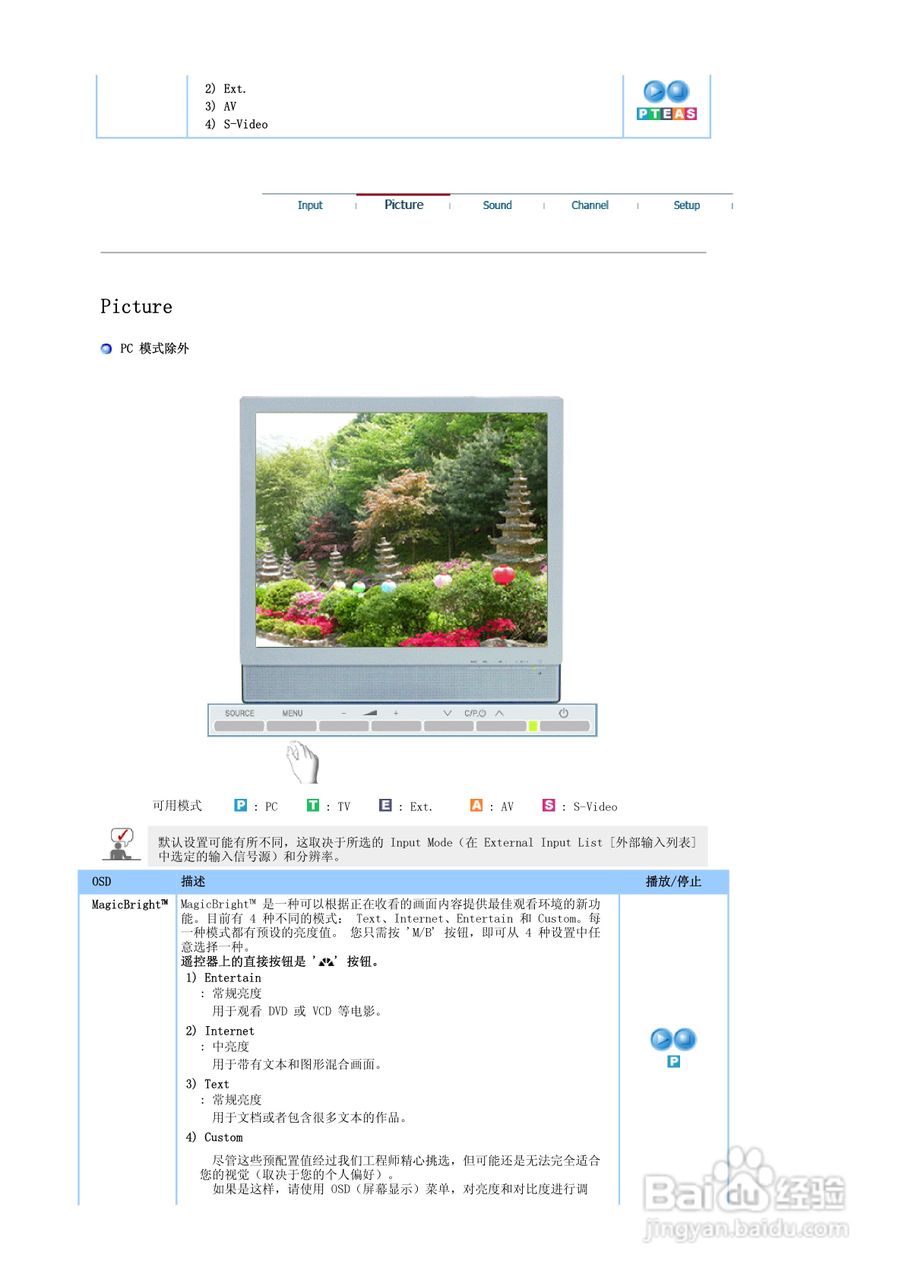Image resolution: width=905 pixels, height=1280 pixels.
Task: Click the bold line 遥控器上的直接按钮是
Action: (280, 962)
